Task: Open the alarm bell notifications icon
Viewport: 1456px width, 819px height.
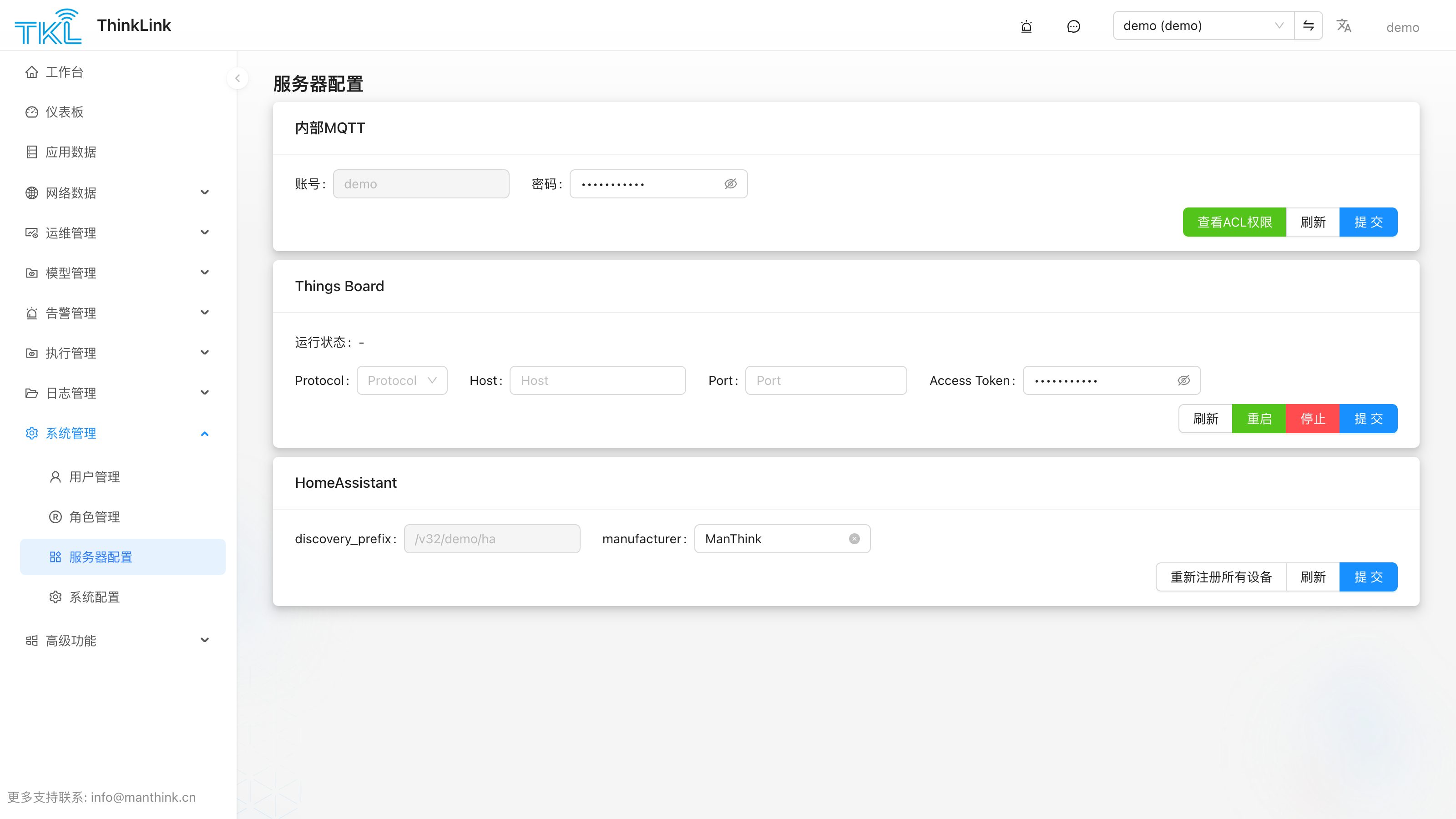Action: pyautogui.click(x=1026, y=26)
